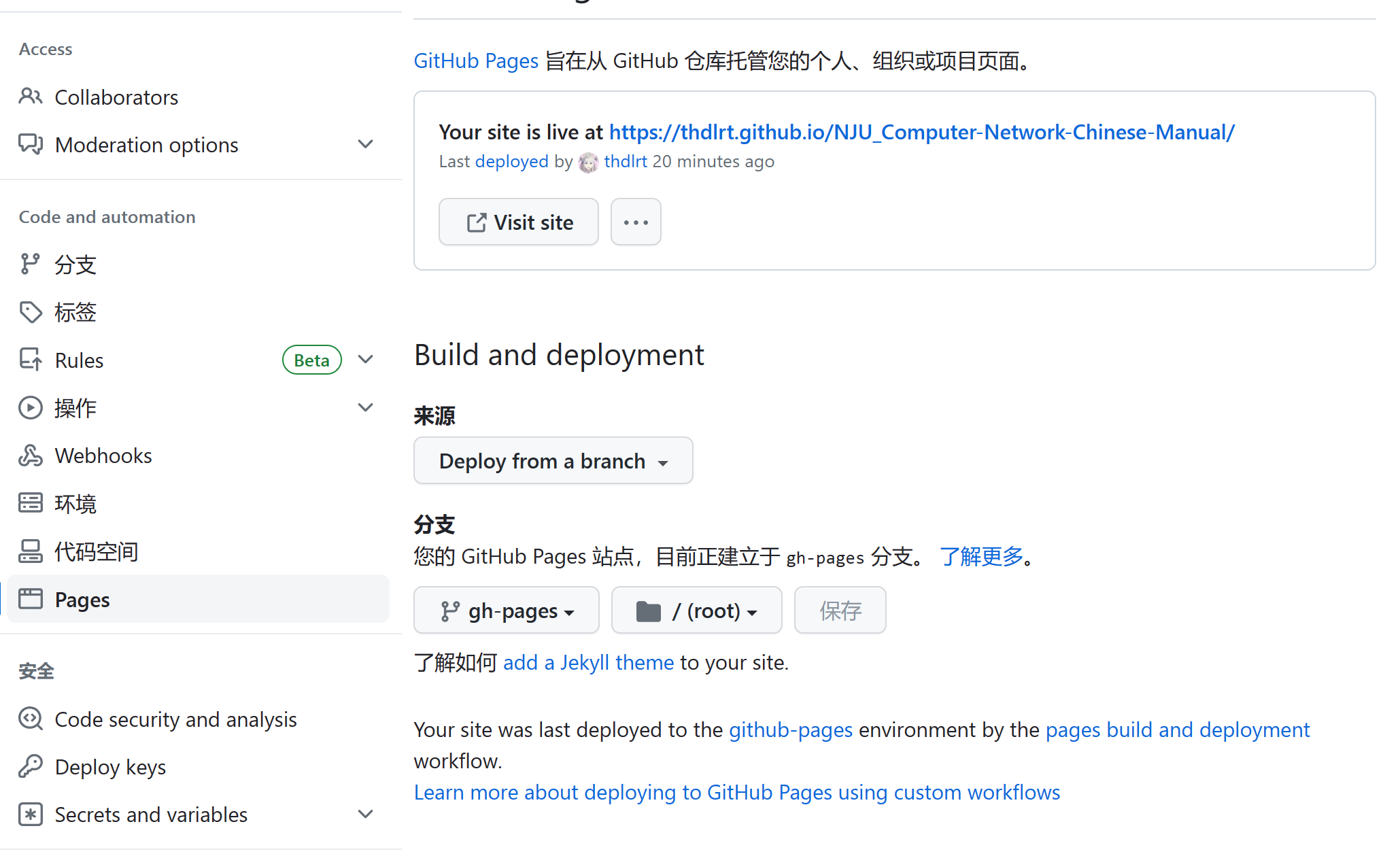Open the github-pages environment link

point(791,730)
